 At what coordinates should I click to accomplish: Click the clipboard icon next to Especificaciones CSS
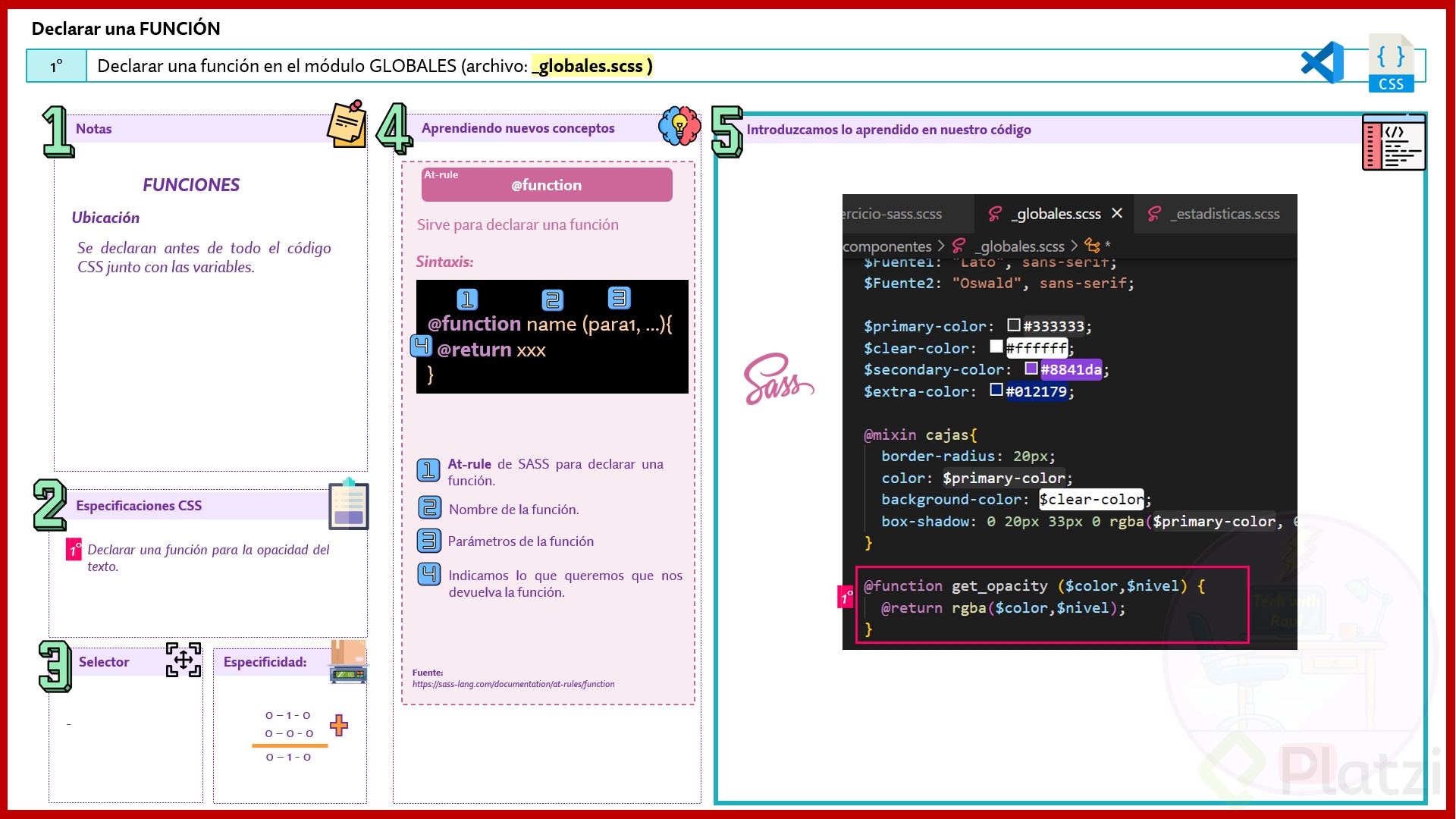click(x=348, y=504)
